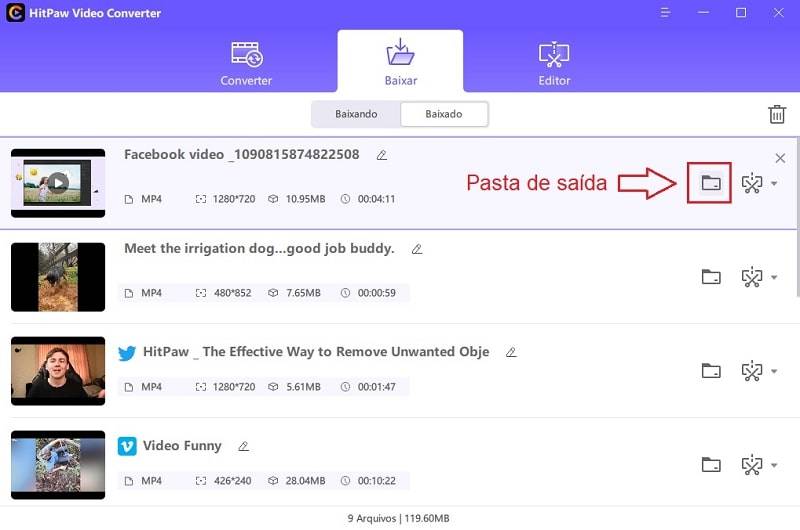
Task: Open the Editor tab
Action: (x=554, y=63)
